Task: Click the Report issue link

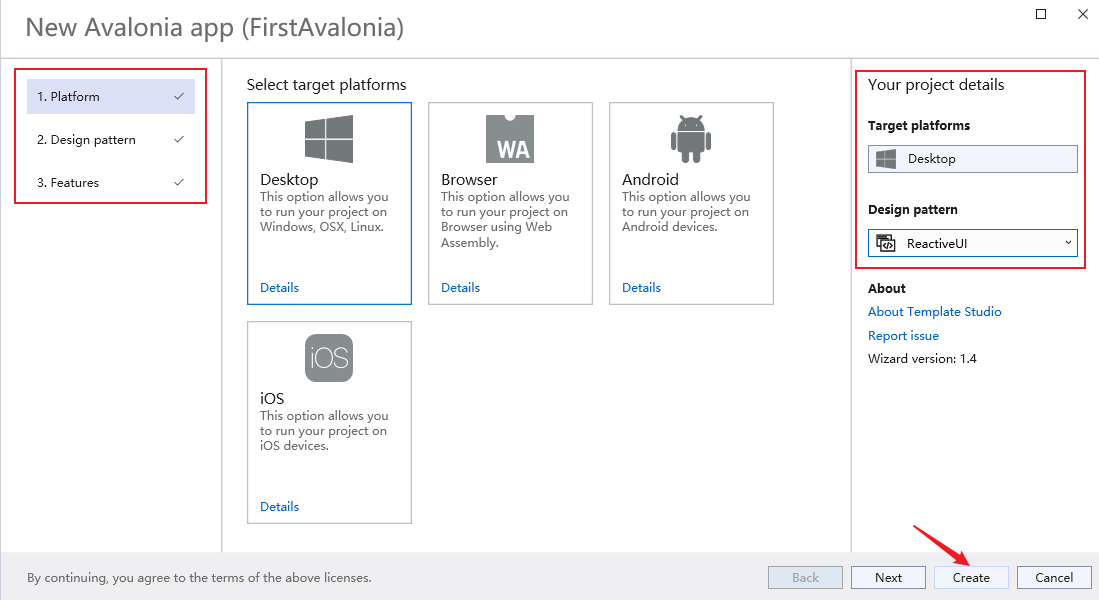Action: (903, 336)
